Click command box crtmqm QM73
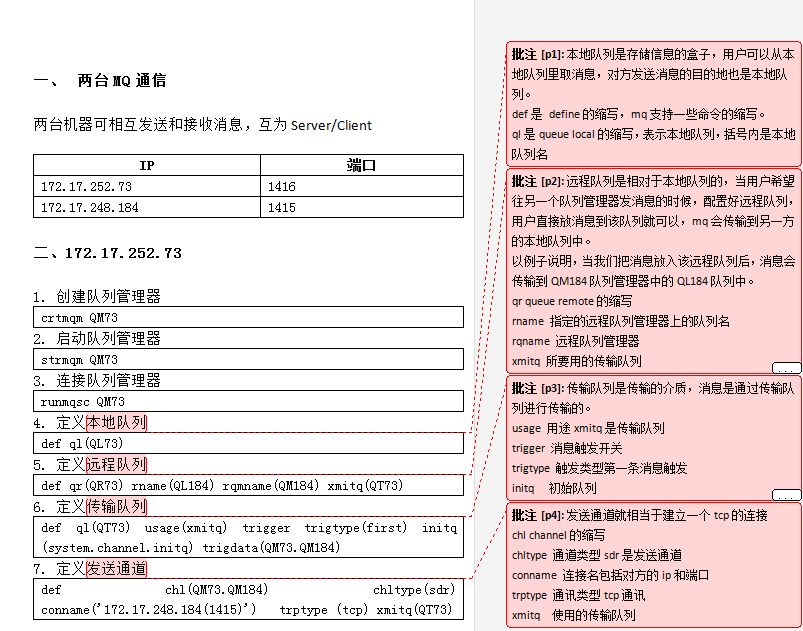 point(248,318)
